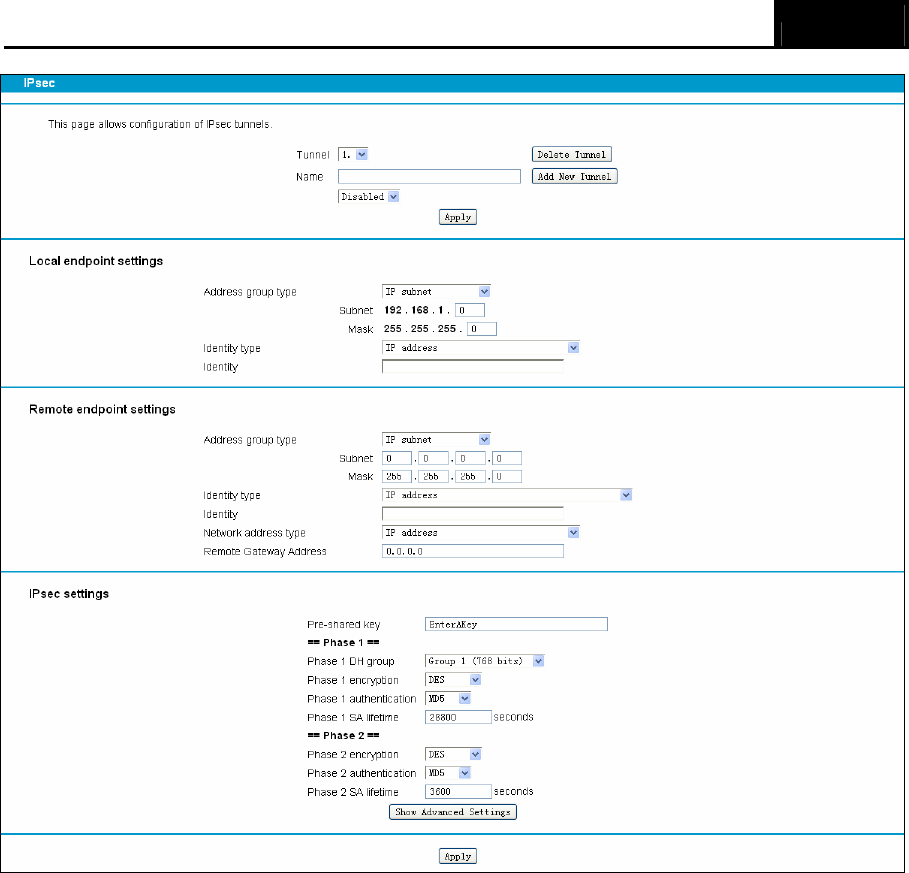Click the Add New Tunnel button

(x=575, y=176)
